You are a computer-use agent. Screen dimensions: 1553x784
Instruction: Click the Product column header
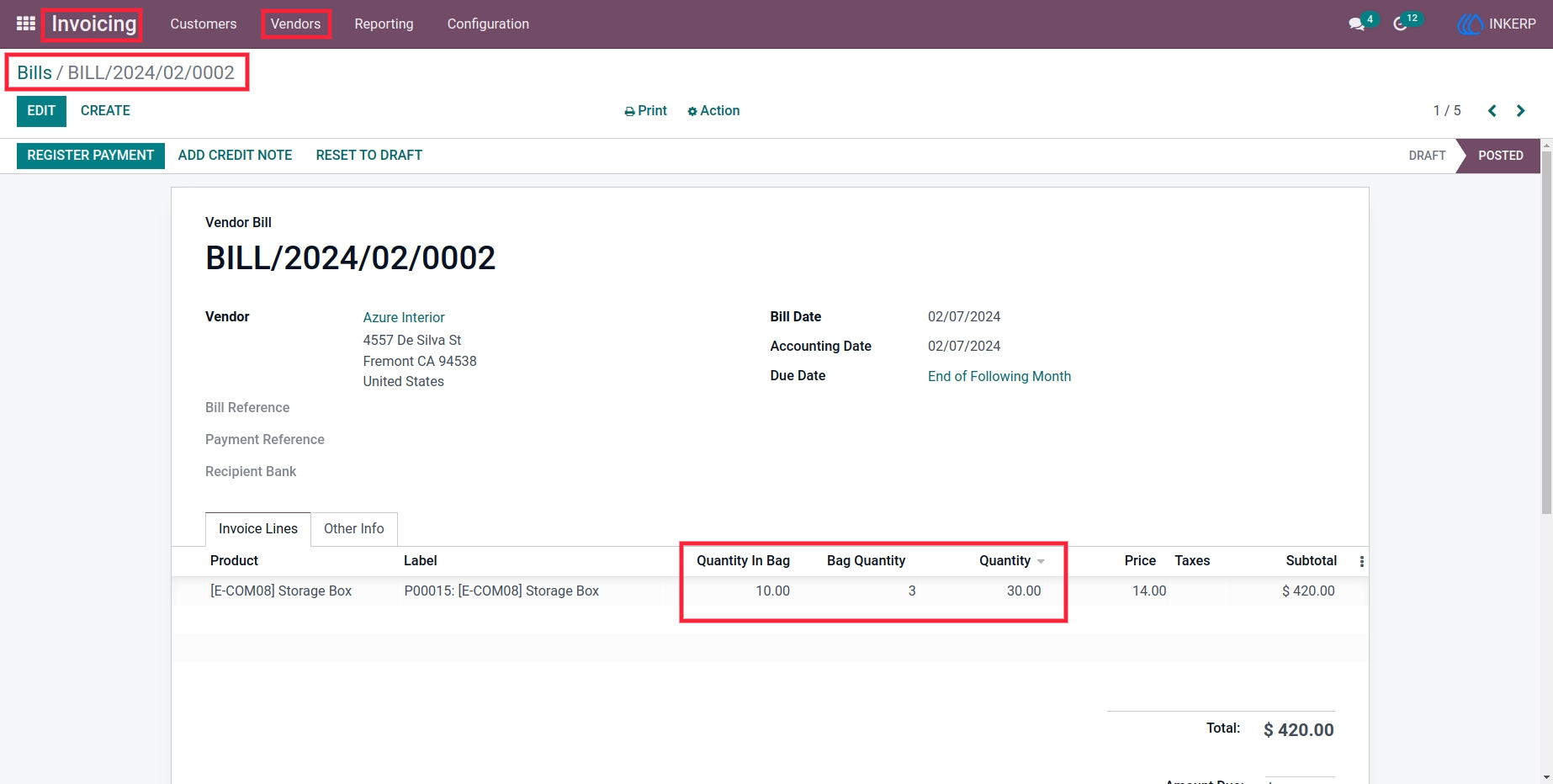pos(234,561)
